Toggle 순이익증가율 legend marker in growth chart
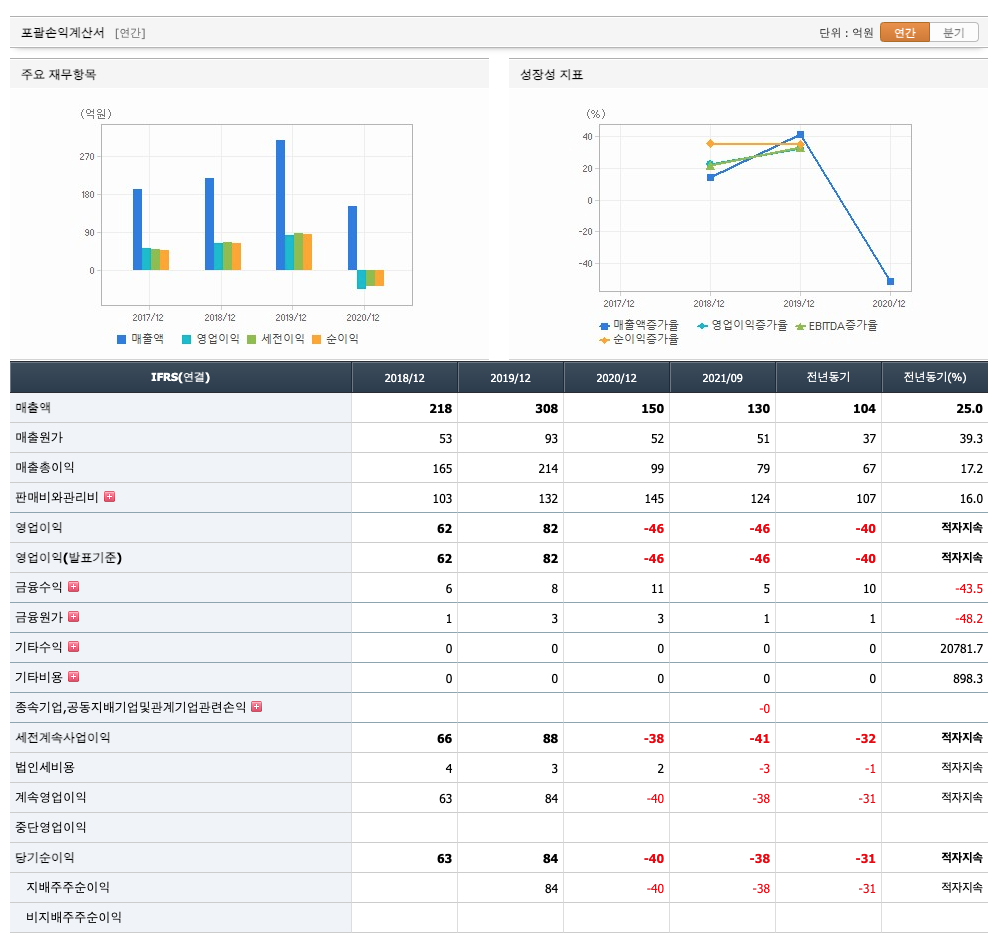This screenshot has height=948, width=999. tap(605, 340)
